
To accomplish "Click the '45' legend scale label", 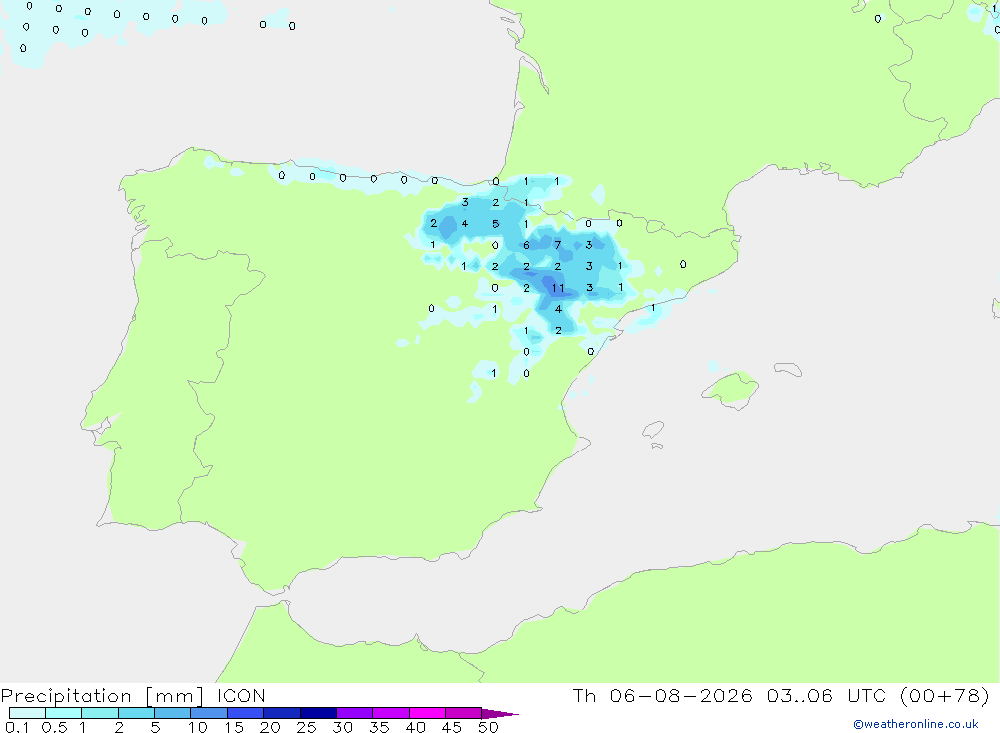I will pos(452,727).
